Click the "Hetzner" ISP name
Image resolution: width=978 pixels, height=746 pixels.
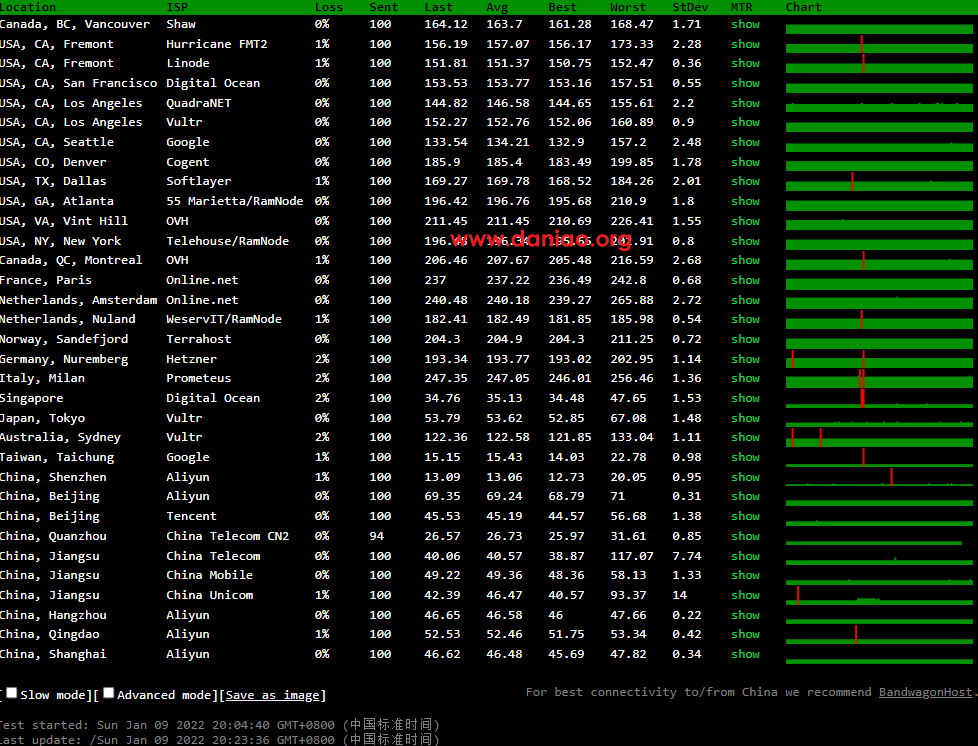tap(191, 359)
